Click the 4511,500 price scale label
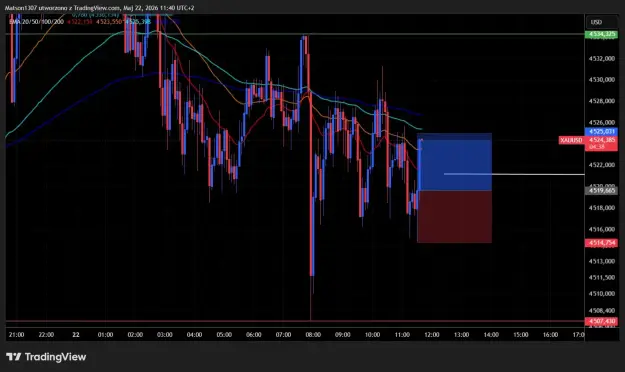 click(x=601, y=278)
